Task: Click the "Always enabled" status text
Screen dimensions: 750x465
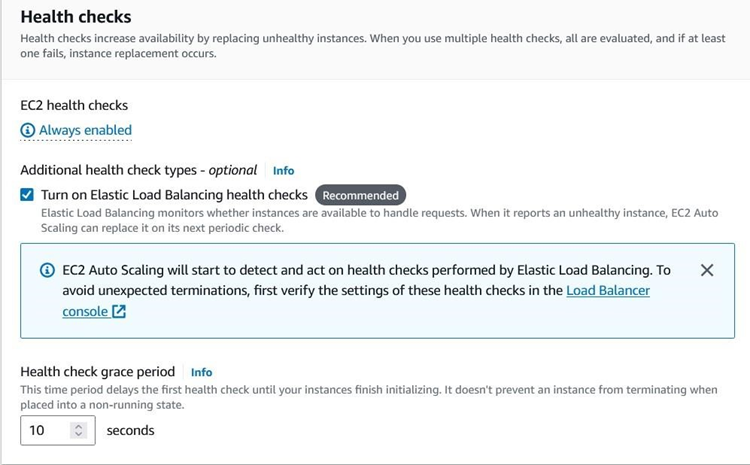Action: (x=85, y=130)
